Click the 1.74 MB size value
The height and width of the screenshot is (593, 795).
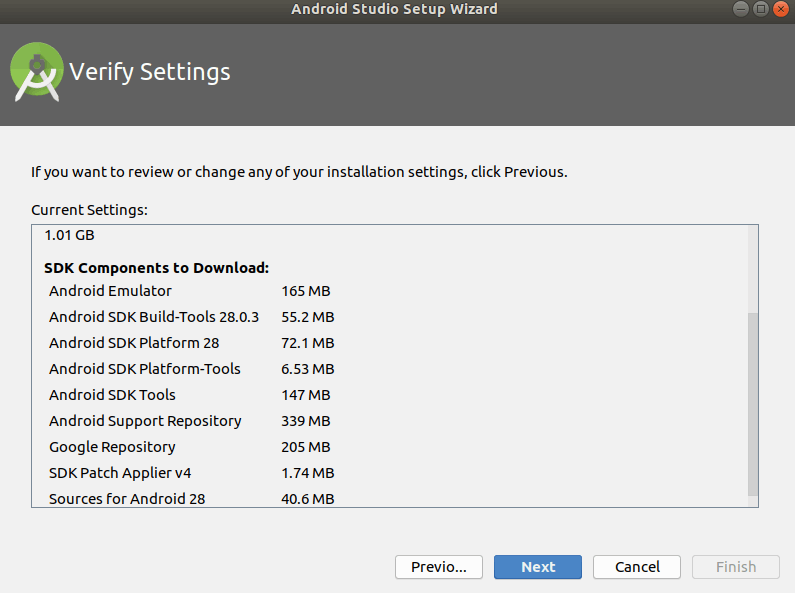pos(308,473)
